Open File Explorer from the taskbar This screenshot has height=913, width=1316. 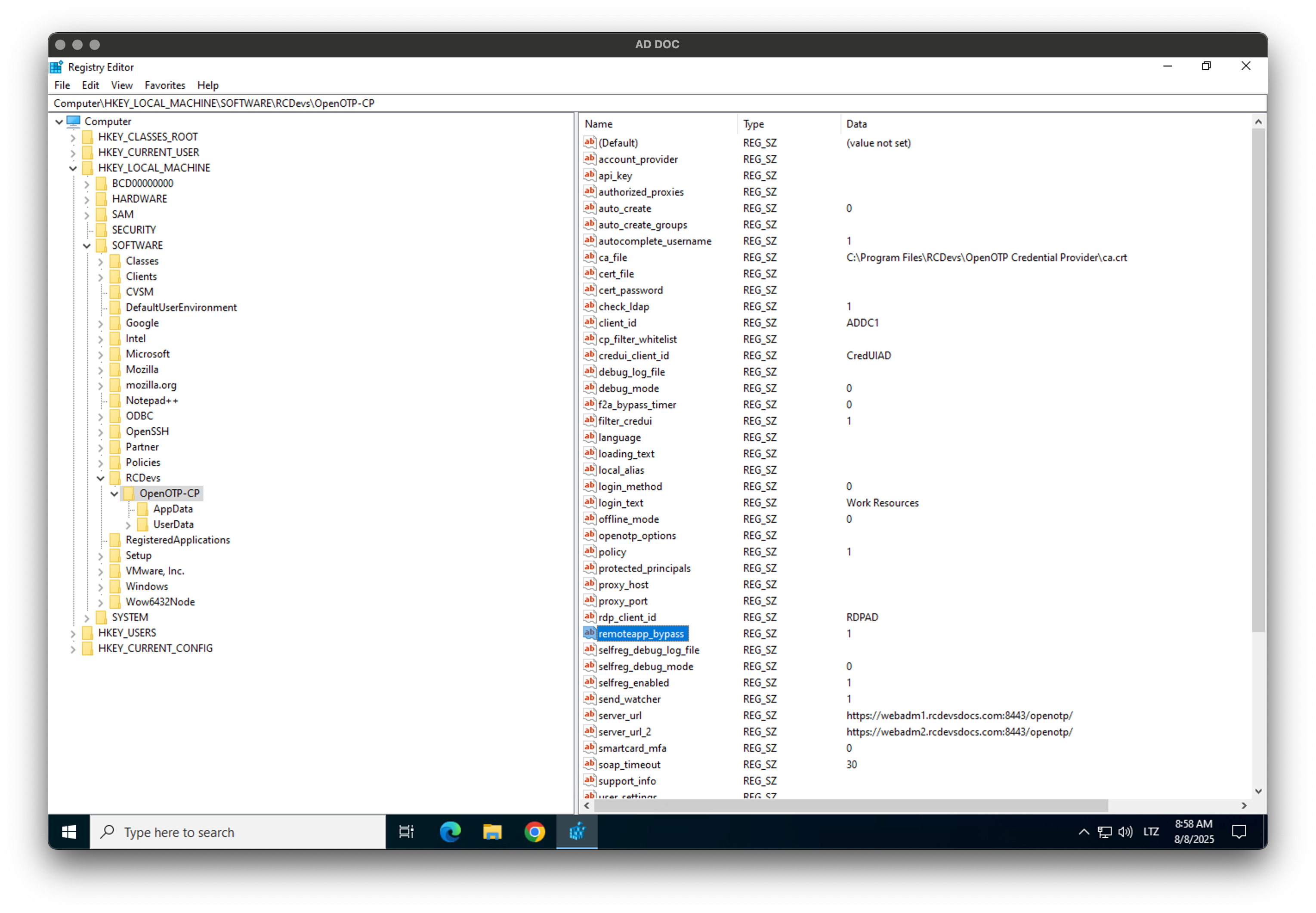492,832
